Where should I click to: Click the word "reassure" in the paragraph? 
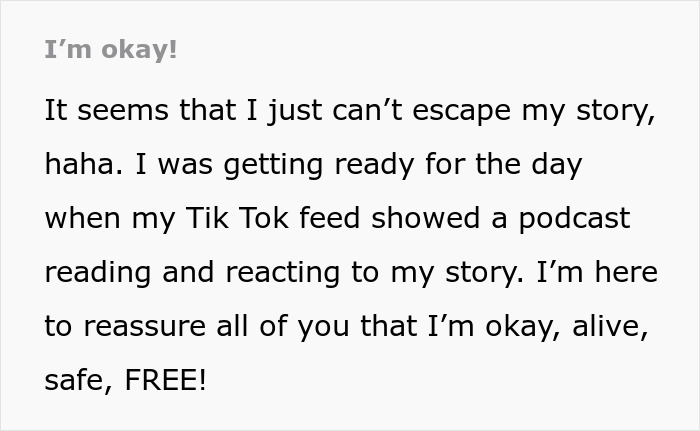coord(144,326)
